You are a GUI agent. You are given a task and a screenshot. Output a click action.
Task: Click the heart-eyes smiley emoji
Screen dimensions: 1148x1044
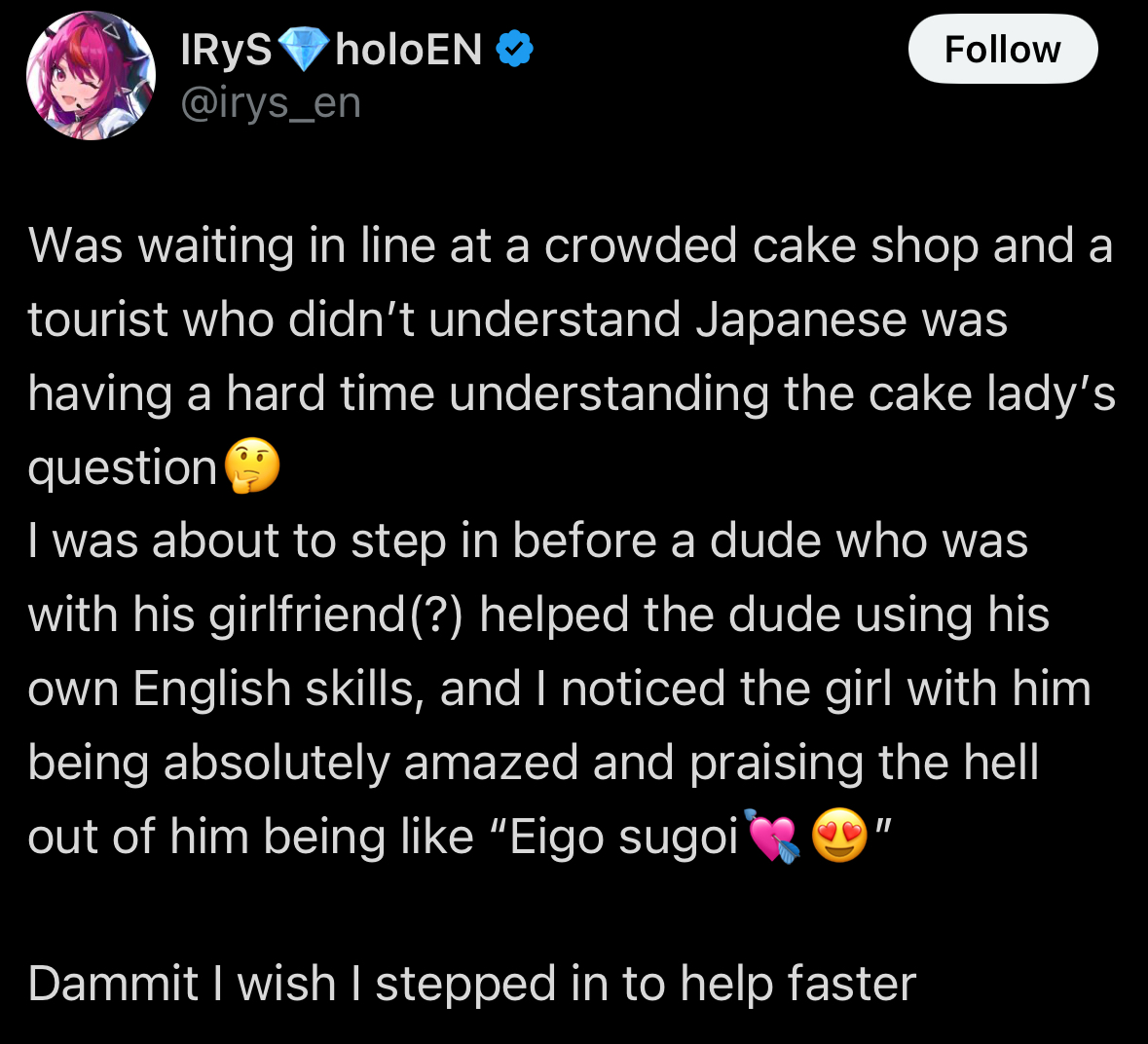pos(839,837)
